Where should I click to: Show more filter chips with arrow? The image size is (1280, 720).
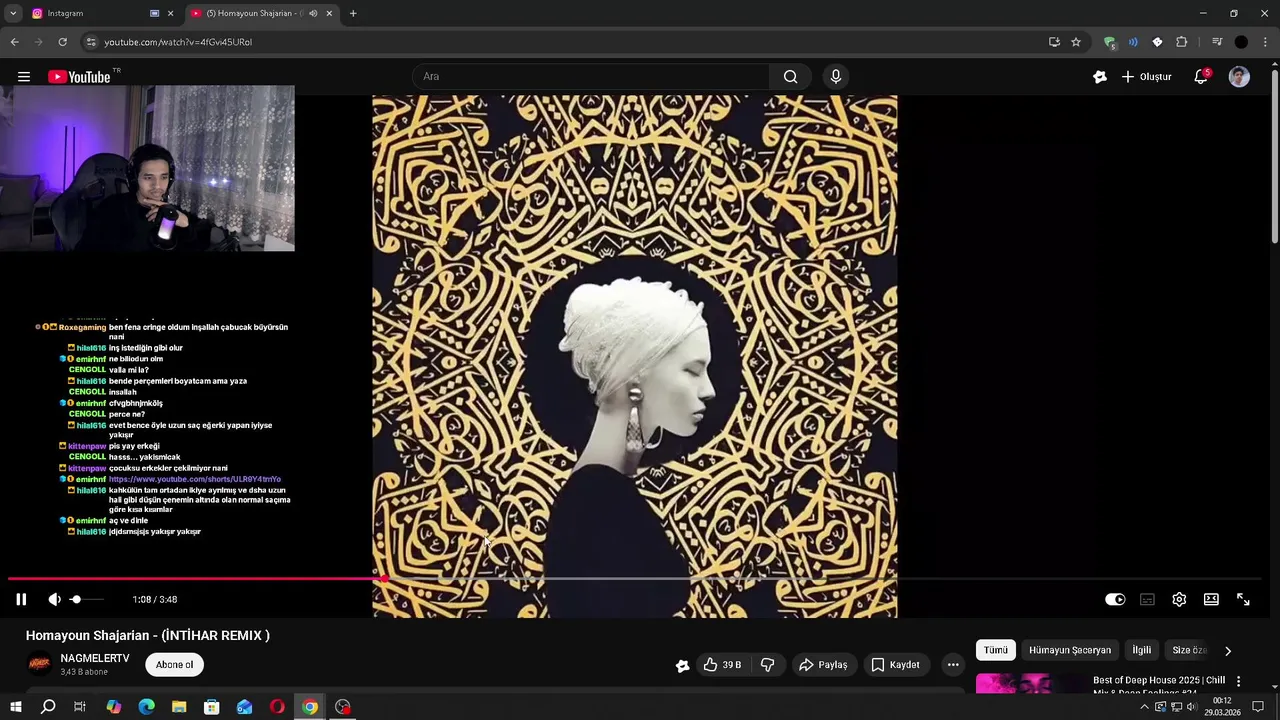[1228, 650]
